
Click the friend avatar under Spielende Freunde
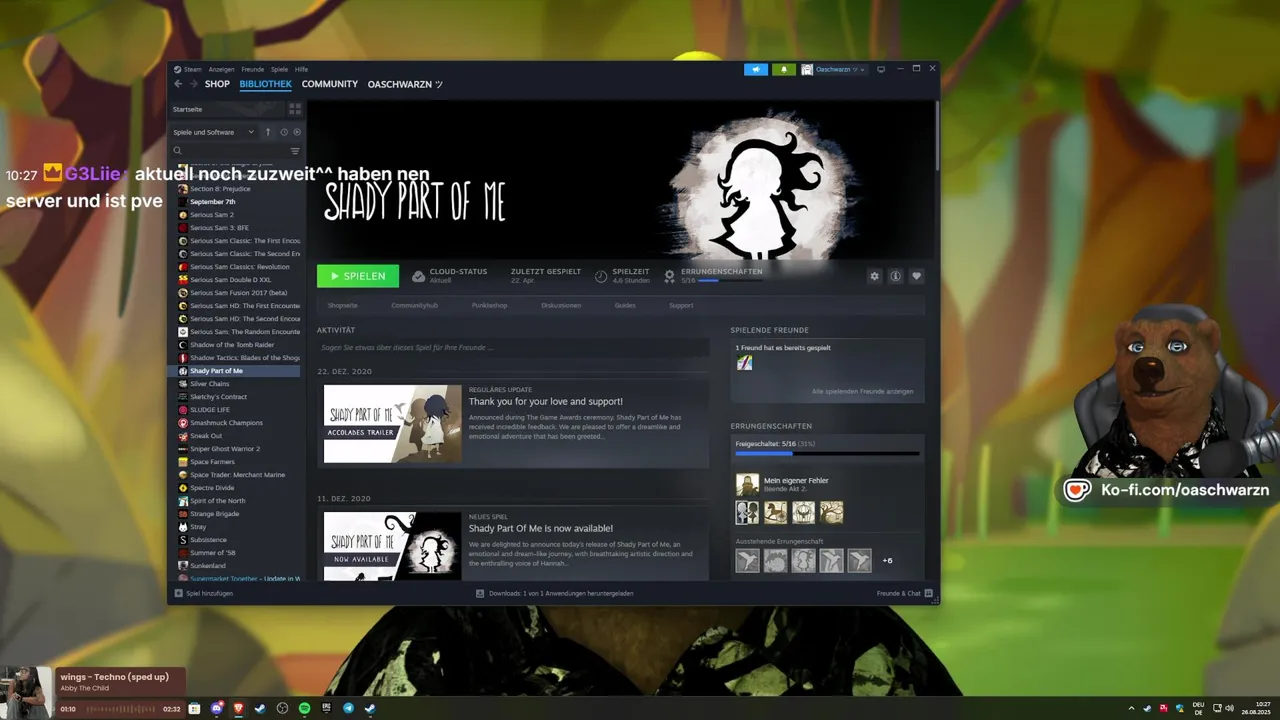744,363
